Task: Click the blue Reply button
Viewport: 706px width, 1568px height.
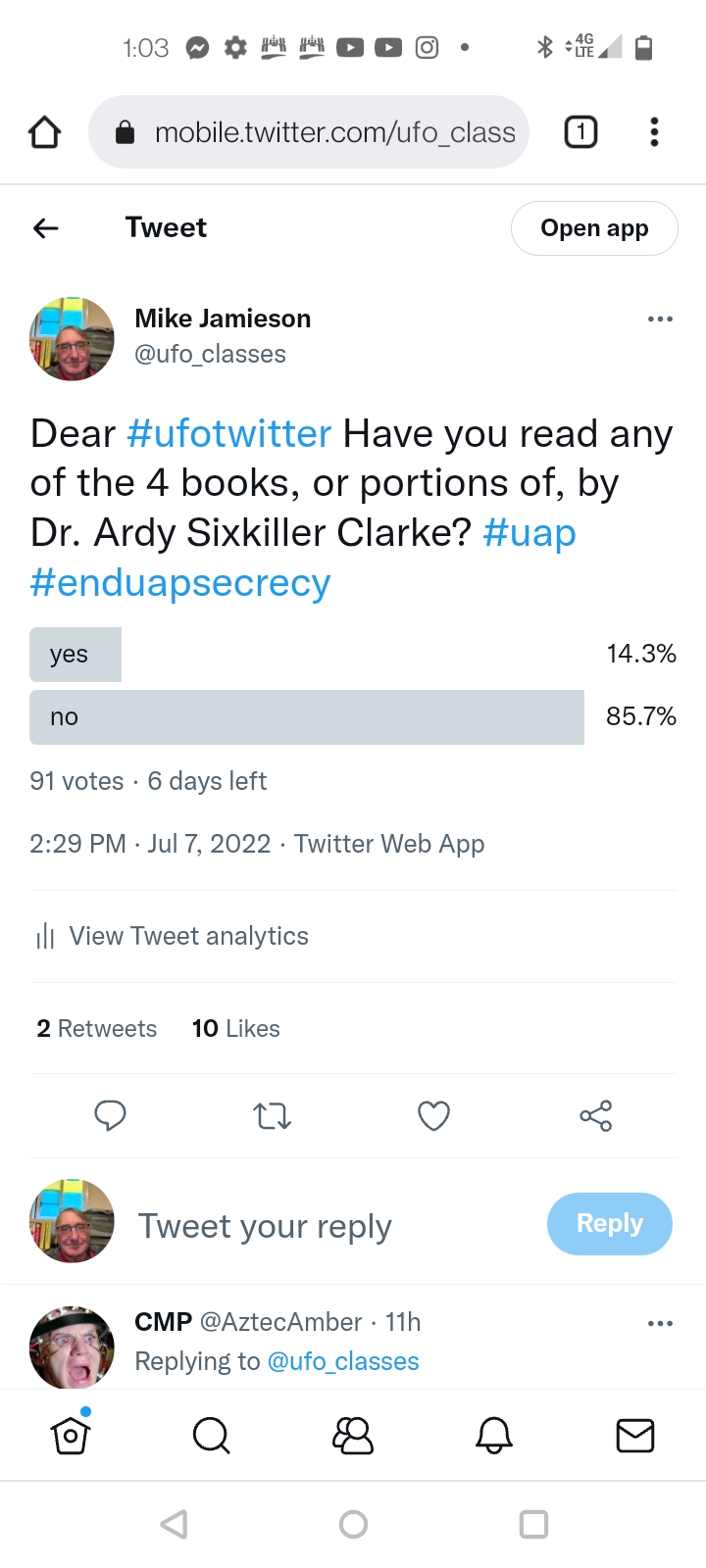Action: 609,1223
